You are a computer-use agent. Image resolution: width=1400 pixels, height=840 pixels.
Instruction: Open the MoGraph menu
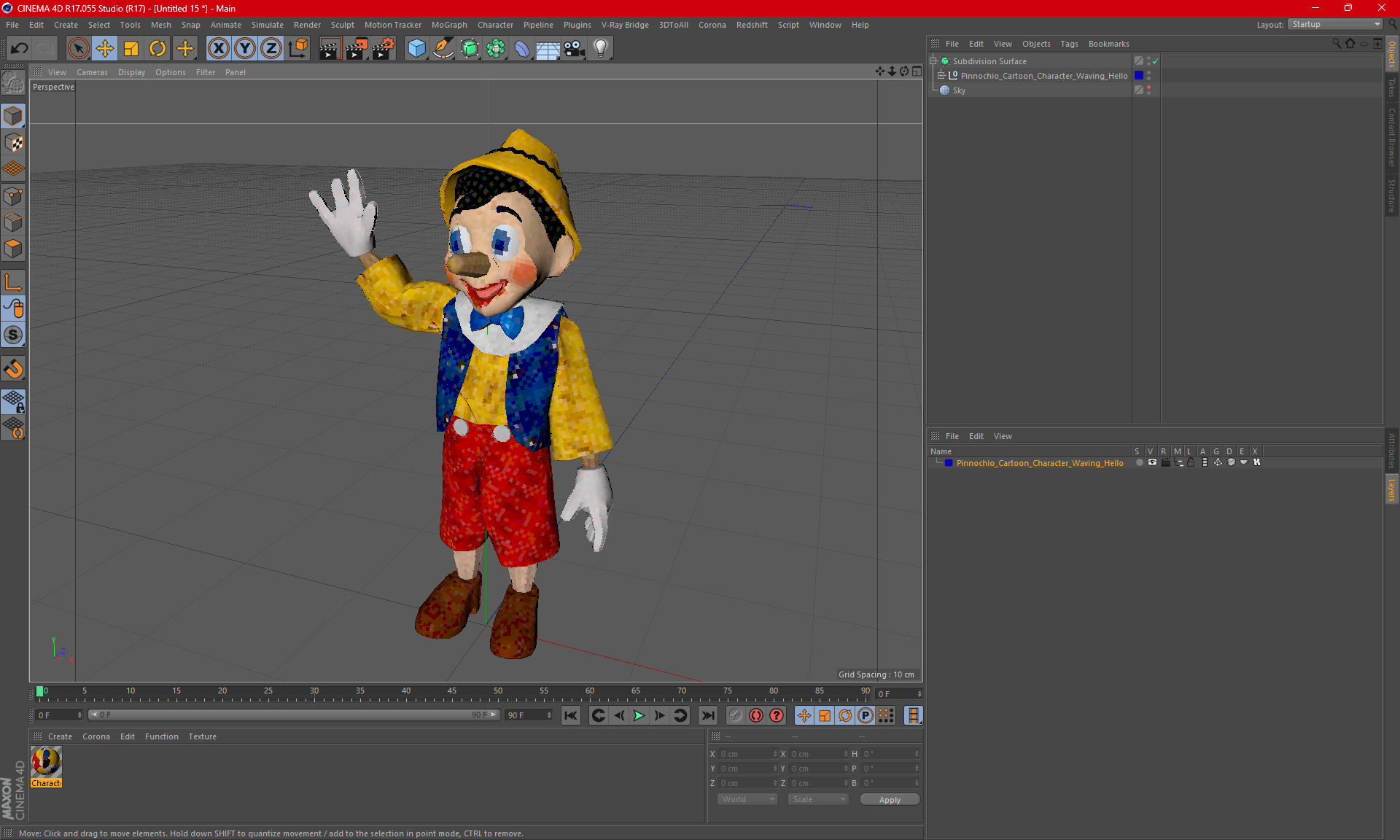pos(449,25)
